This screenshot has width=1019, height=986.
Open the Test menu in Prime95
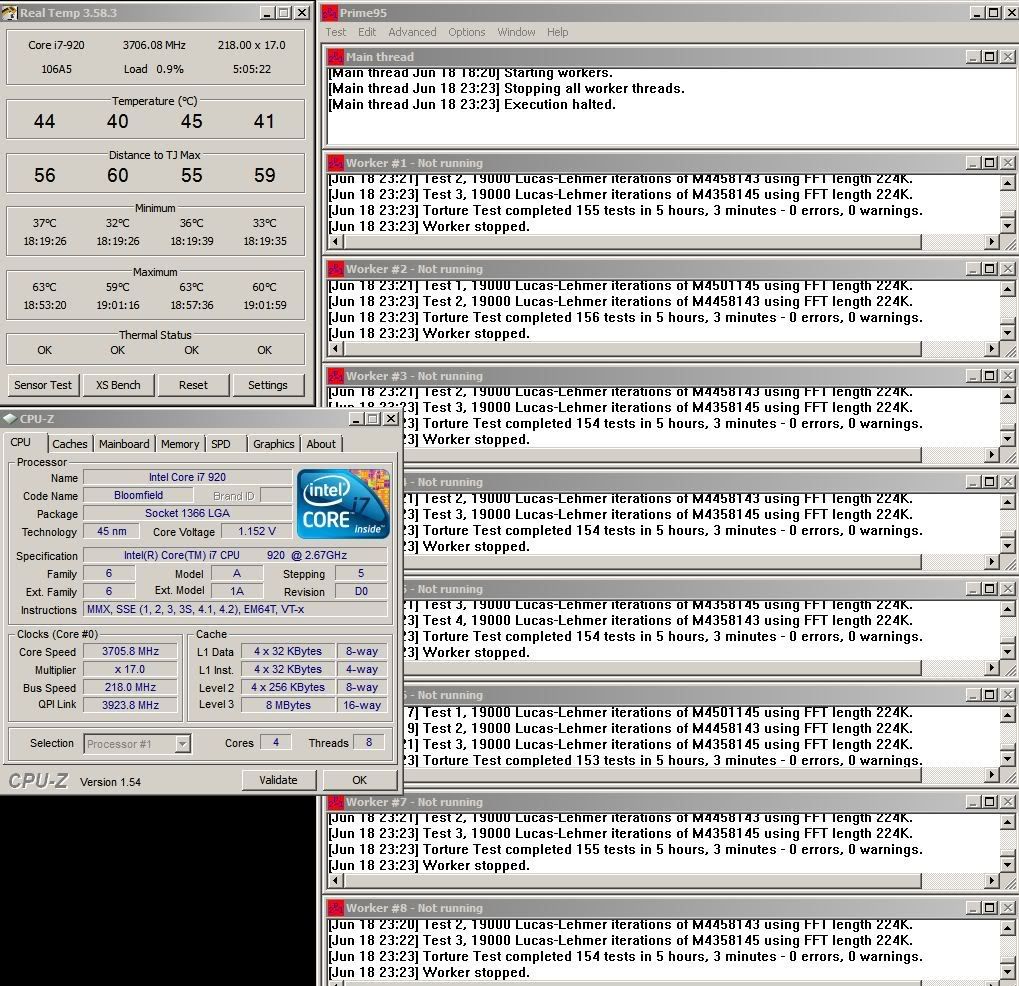click(x=335, y=32)
